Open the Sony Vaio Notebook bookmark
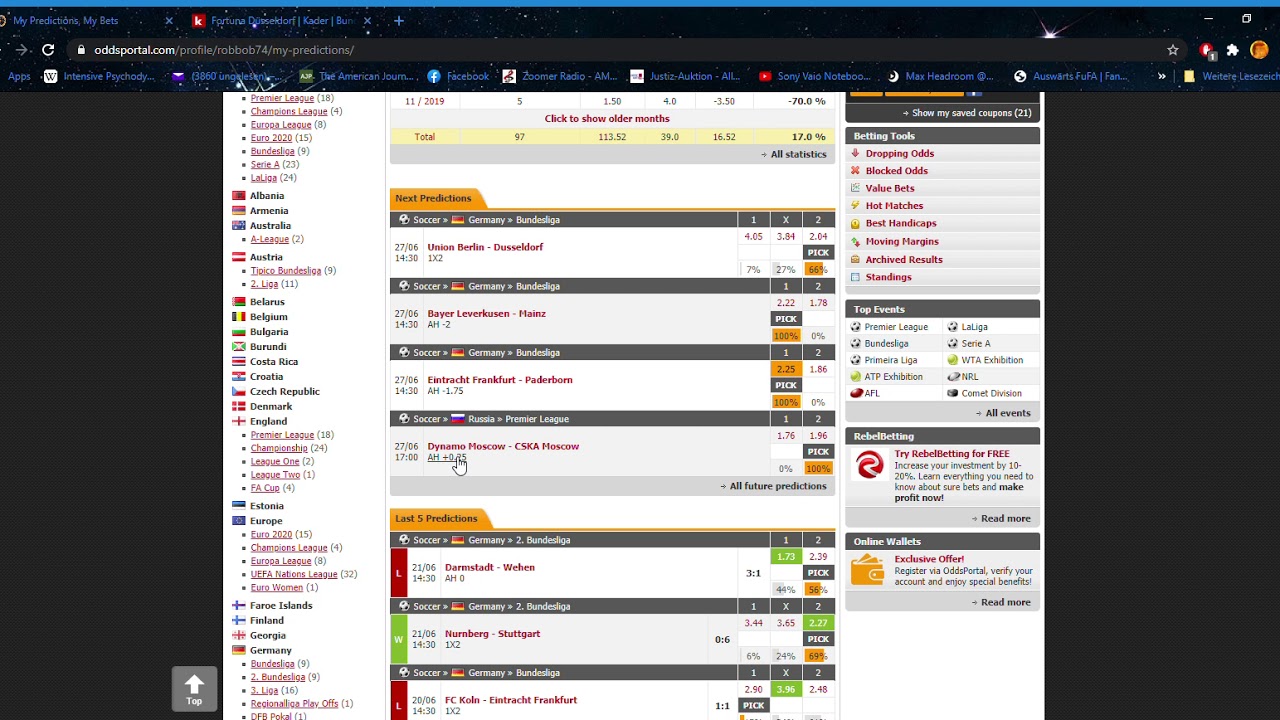1280x720 pixels. [815, 76]
